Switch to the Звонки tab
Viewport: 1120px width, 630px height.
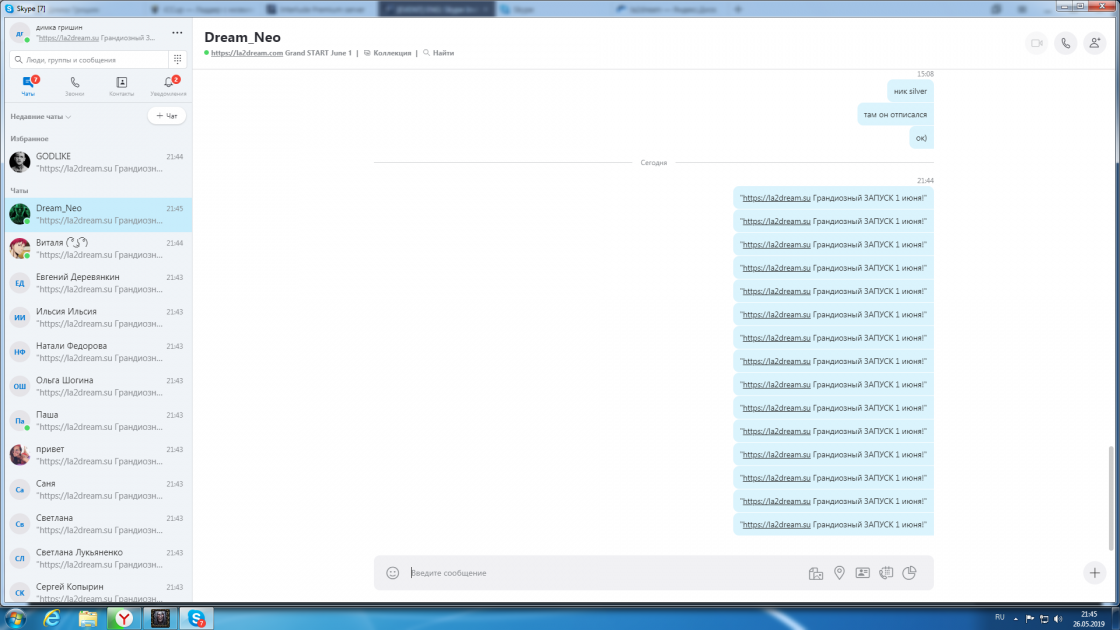(75, 86)
